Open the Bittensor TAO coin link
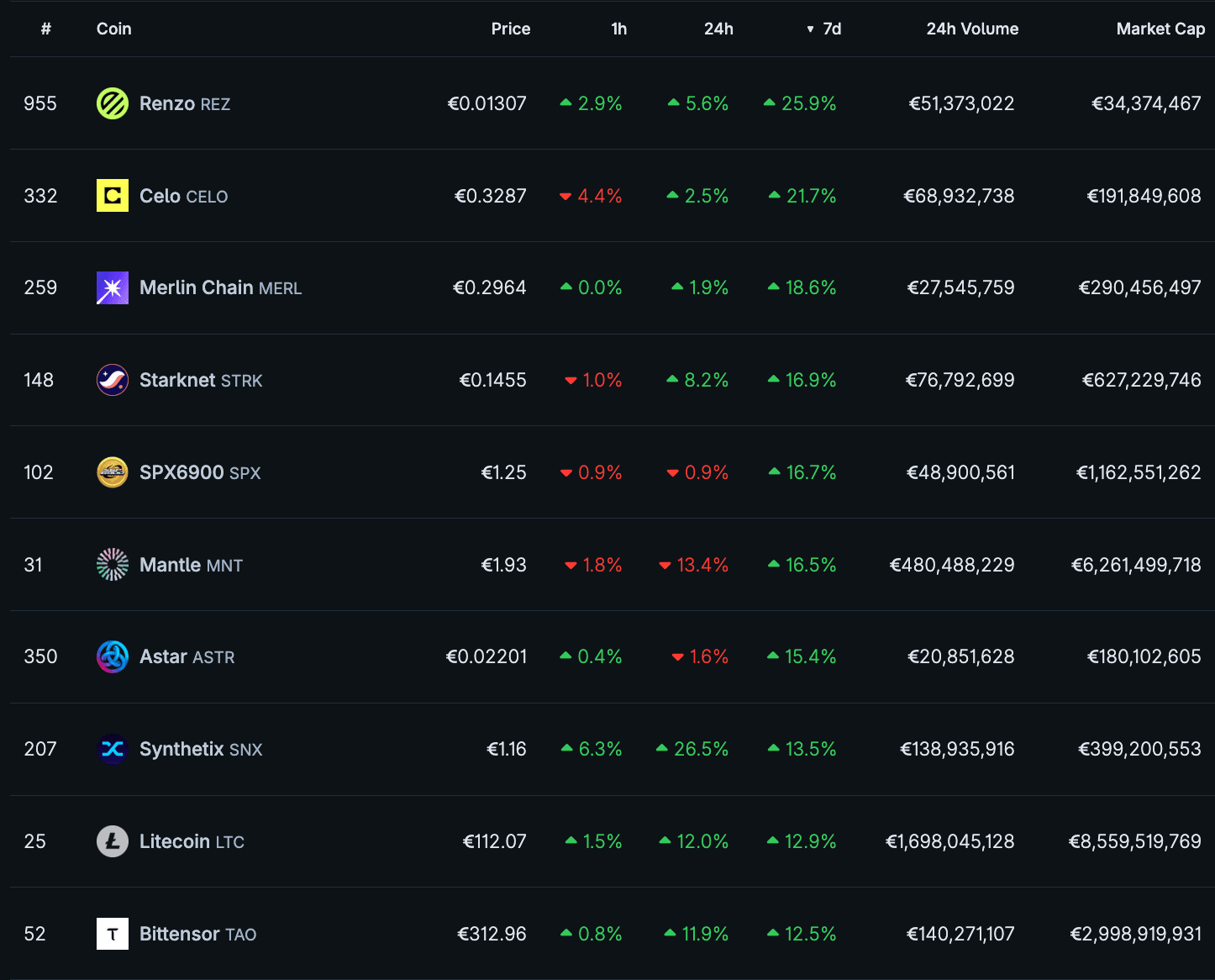 (197, 934)
